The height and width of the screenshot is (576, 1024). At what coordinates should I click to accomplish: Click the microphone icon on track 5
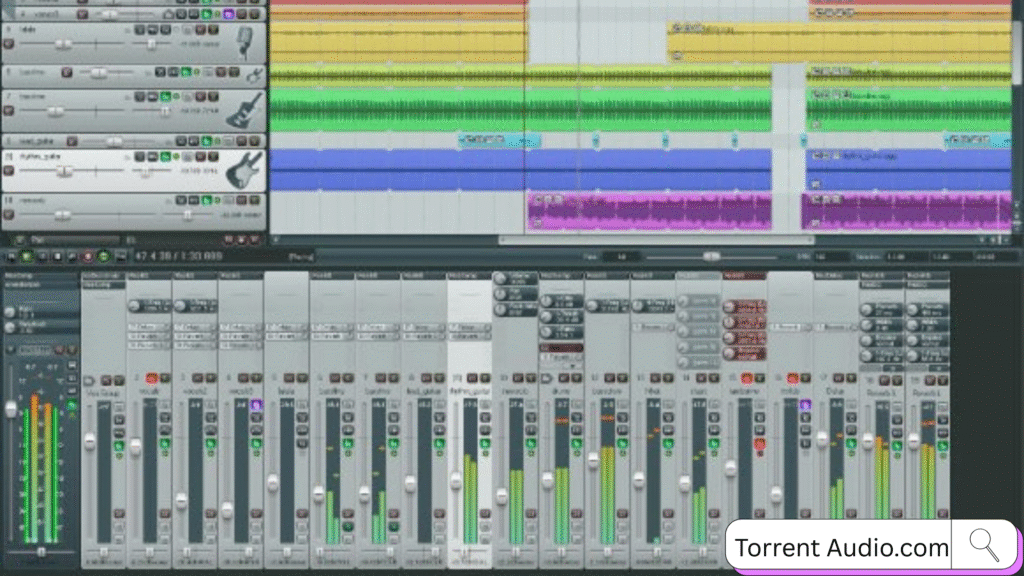click(x=244, y=42)
